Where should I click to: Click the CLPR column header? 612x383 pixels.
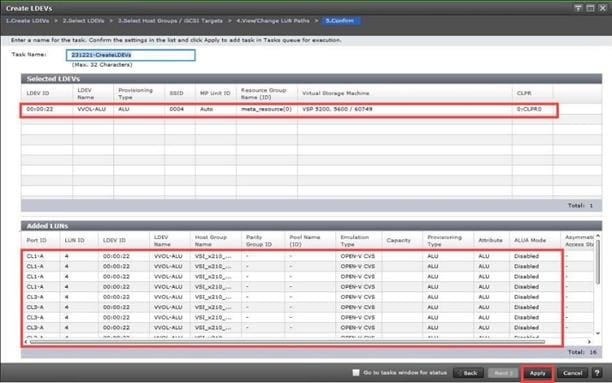click(524, 93)
